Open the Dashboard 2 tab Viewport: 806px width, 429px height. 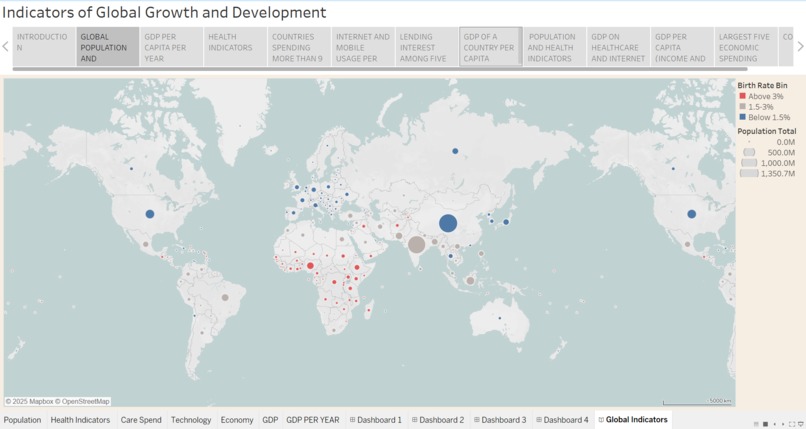coord(438,420)
